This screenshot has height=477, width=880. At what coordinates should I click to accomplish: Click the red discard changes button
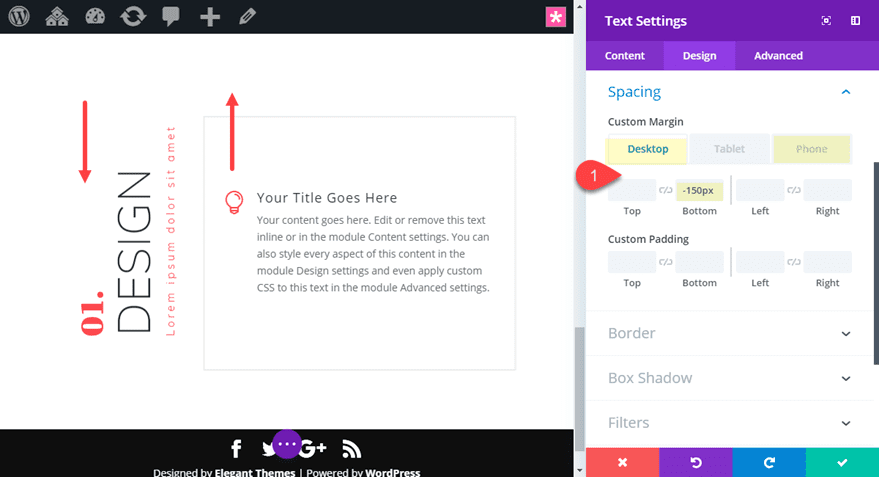coord(622,462)
